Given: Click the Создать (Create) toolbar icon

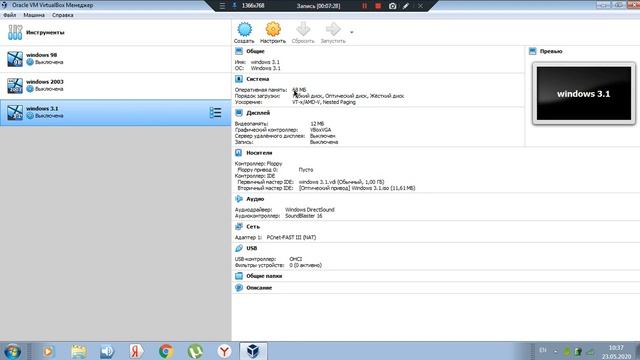Looking at the screenshot, I should (x=244, y=29).
